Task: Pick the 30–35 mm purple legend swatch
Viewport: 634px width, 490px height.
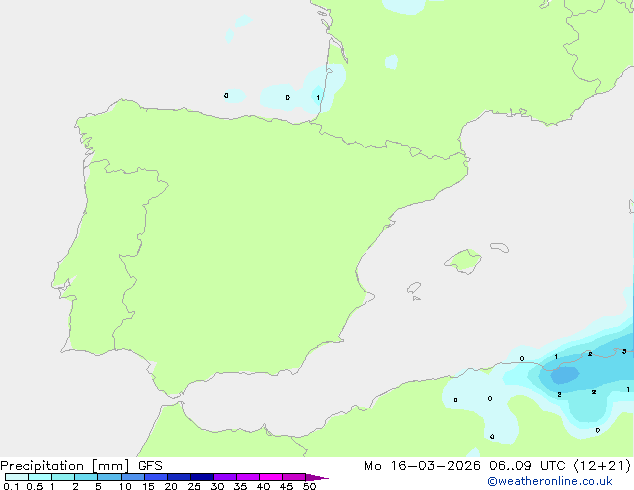Action: (225, 477)
